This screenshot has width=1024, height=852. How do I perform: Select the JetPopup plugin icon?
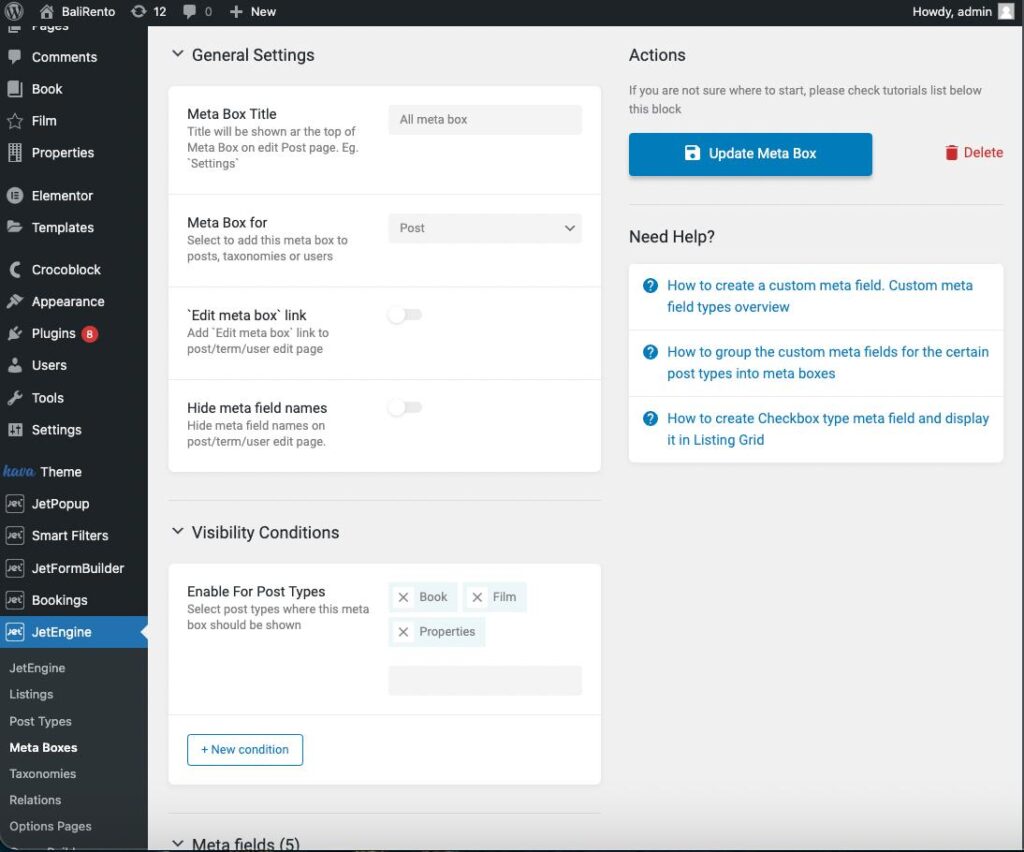pyautogui.click(x=17, y=503)
